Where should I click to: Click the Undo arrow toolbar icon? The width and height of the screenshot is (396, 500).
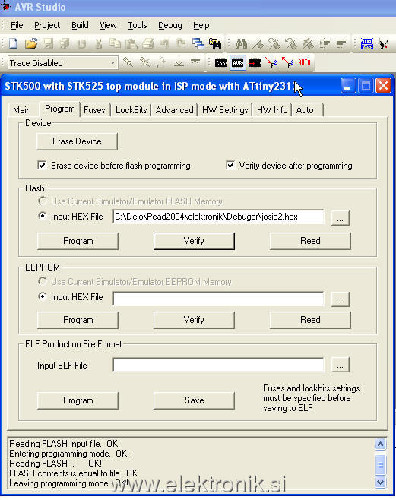tap(165, 44)
